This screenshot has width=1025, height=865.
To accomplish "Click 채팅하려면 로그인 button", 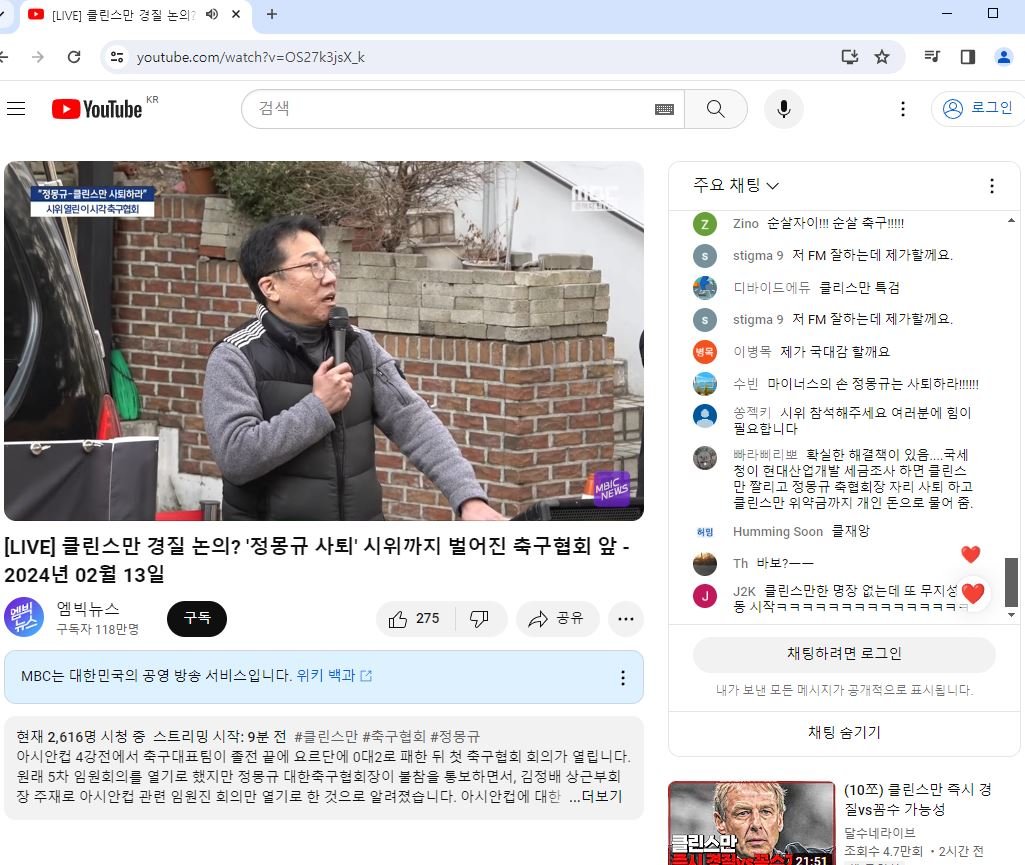I will [x=844, y=654].
